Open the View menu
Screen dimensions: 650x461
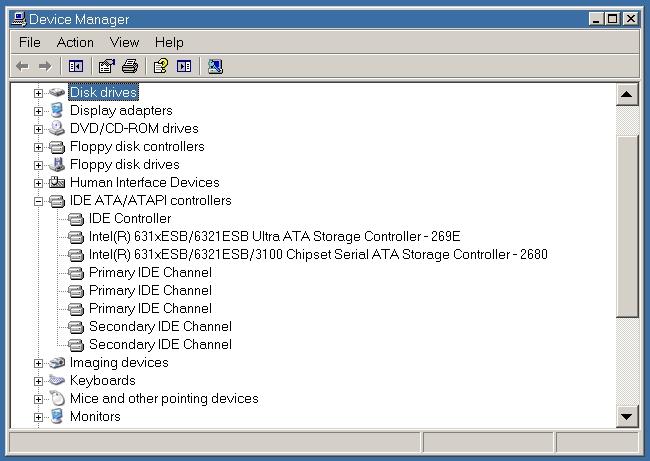click(124, 42)
